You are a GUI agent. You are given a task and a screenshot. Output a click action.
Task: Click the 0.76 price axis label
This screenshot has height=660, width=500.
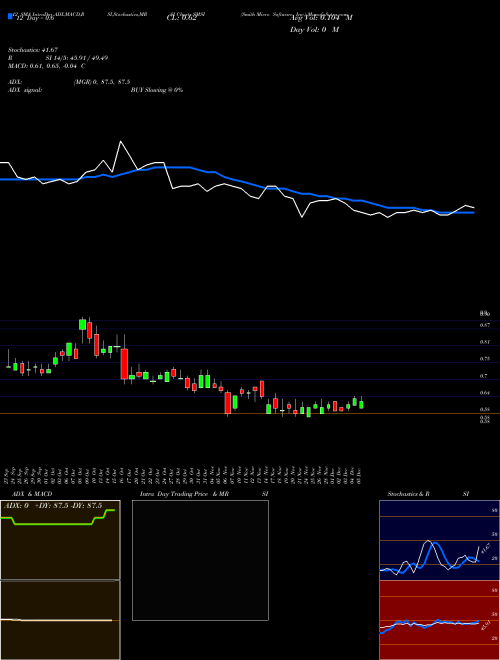pos(484,359)
